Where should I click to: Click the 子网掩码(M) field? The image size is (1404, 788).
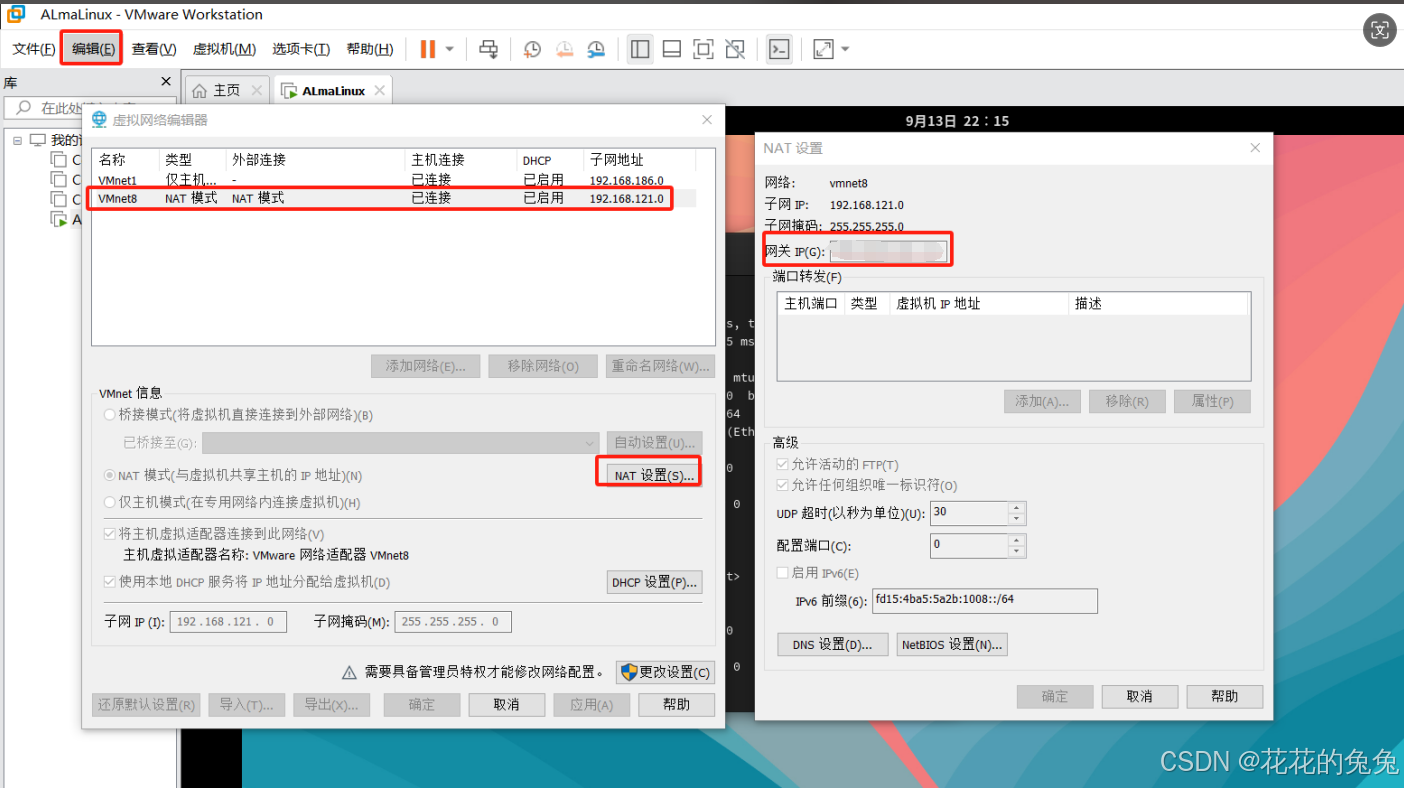click(453, 622)
